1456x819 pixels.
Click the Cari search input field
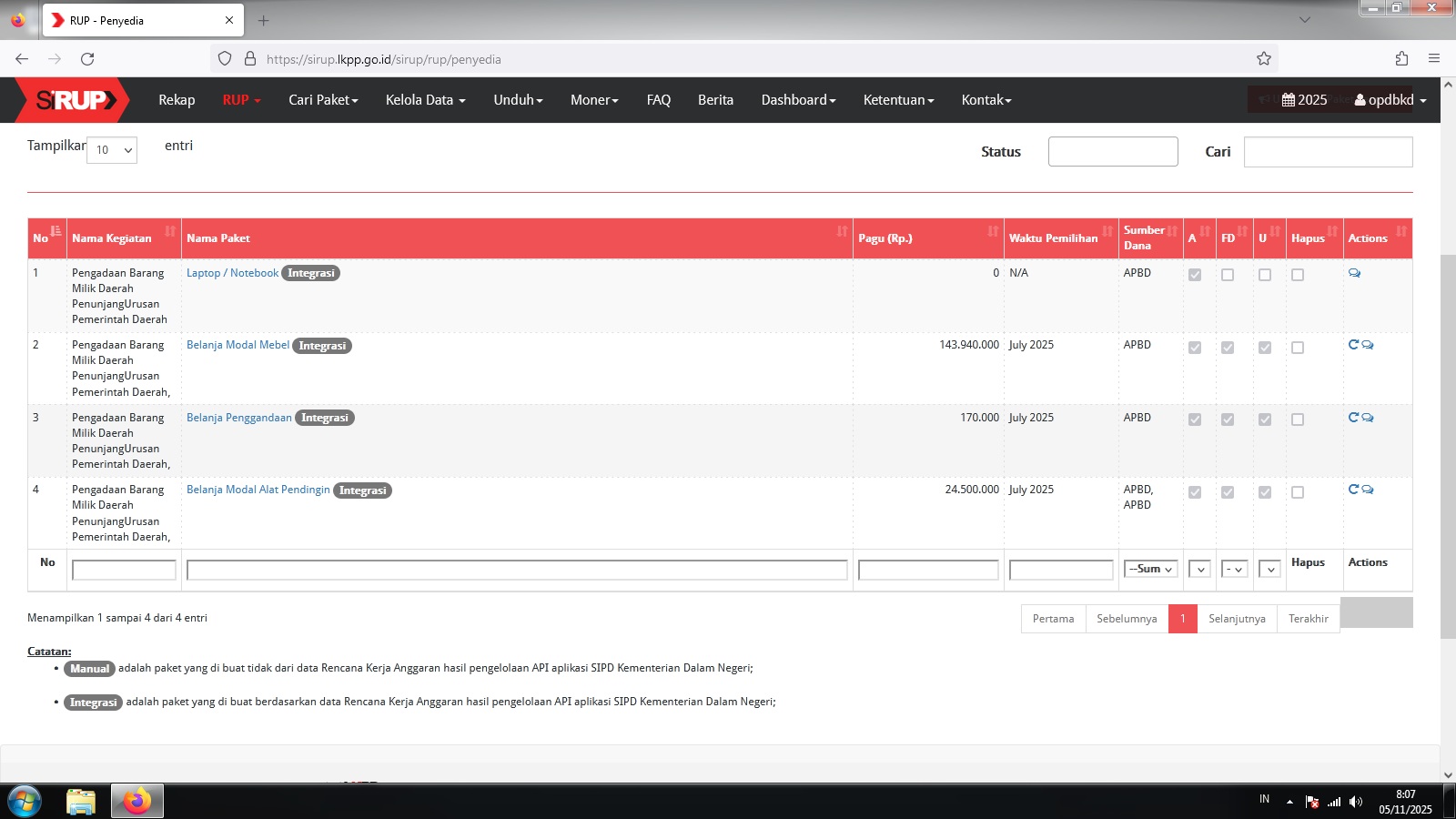point(1328,152)
